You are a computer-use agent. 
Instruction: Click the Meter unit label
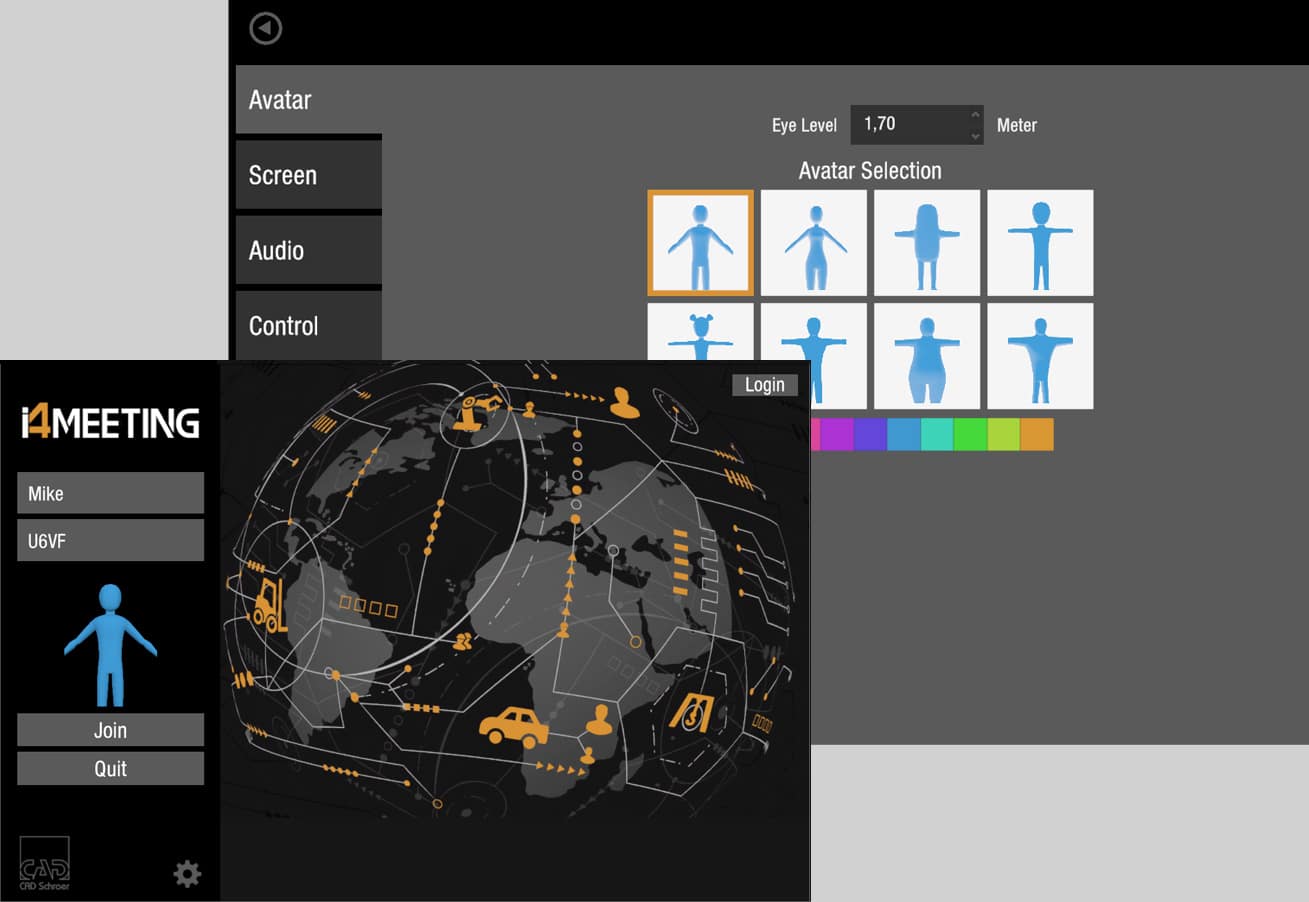(x=1017, y=126)
